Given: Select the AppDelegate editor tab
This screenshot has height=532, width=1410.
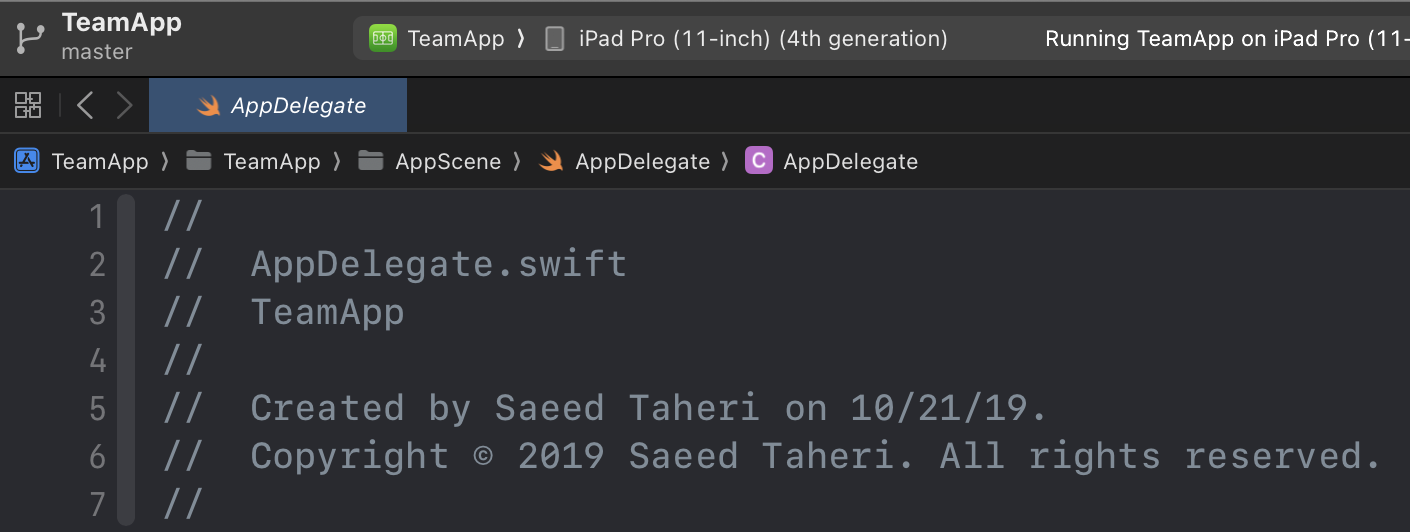Looking at the screenshot, I should (298, 106).
